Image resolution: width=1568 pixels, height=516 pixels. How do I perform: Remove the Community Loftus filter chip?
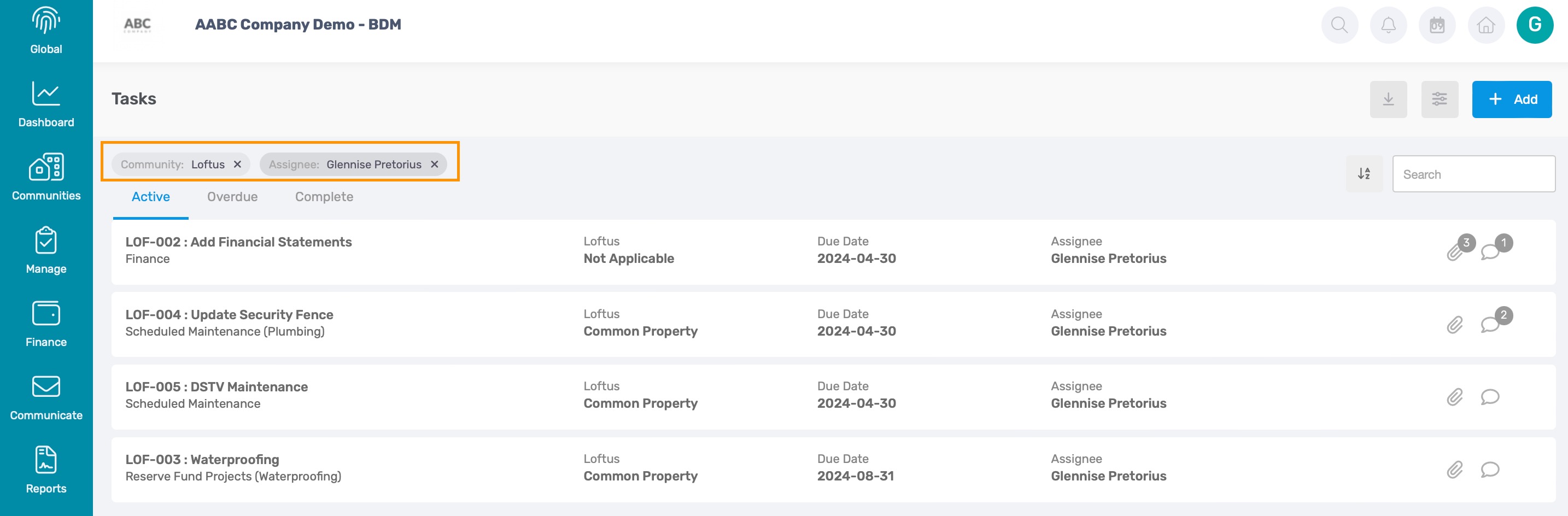tap(237, 165)
